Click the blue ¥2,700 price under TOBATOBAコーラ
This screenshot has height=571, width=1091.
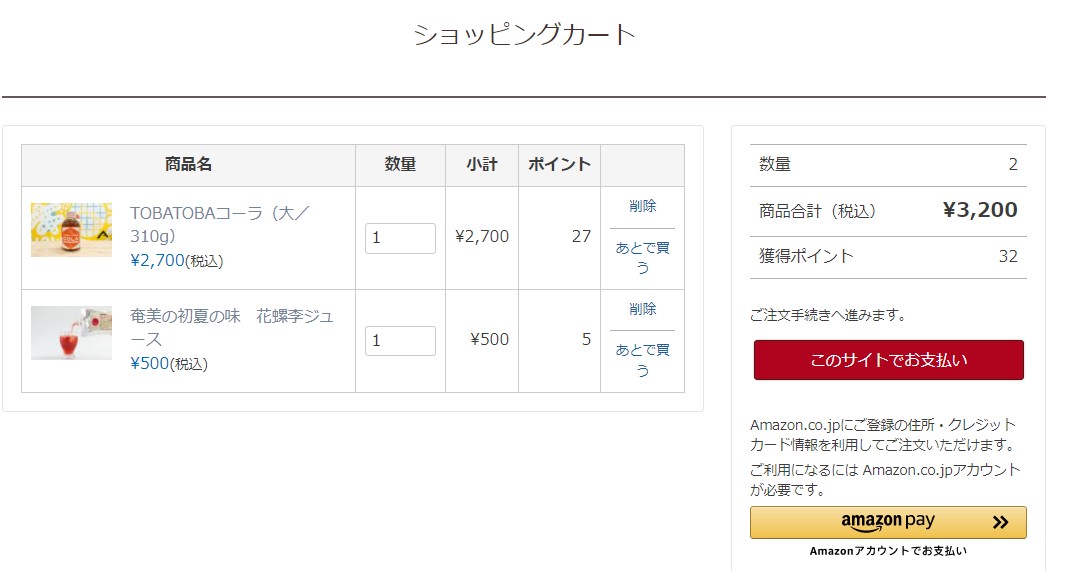click(x=157, y=261)
